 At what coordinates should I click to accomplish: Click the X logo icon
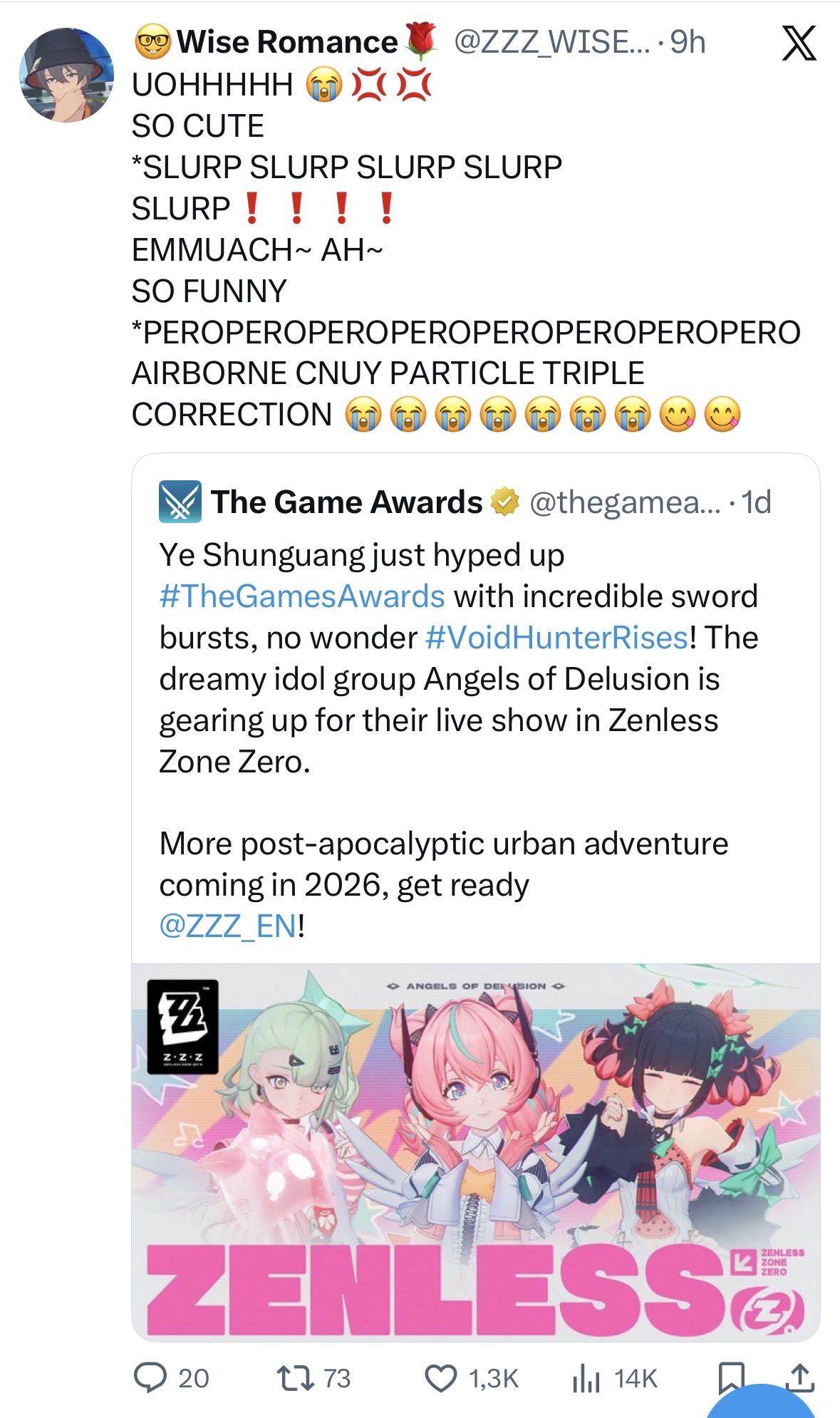(x=799, y=43)
